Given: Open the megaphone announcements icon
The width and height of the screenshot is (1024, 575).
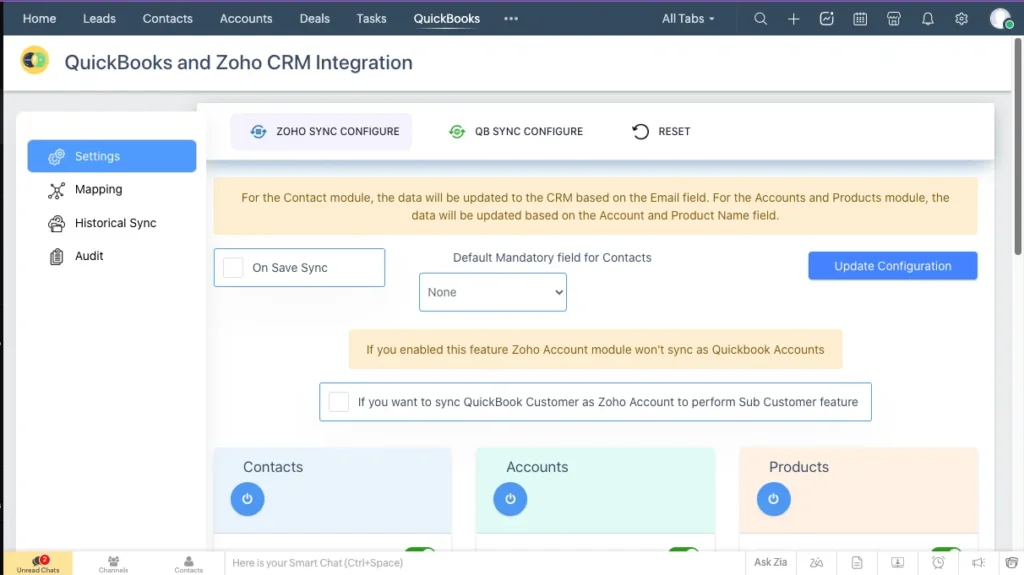Looking at the screenshot, I should click(x=978, y=563).
